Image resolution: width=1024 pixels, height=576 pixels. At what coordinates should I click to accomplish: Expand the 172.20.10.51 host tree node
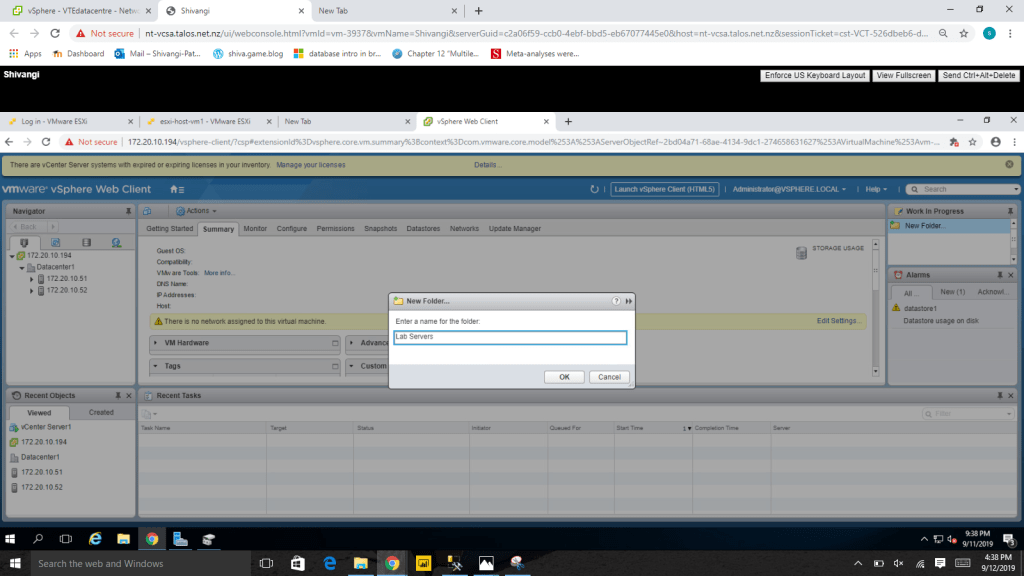[x=32, y=279]
